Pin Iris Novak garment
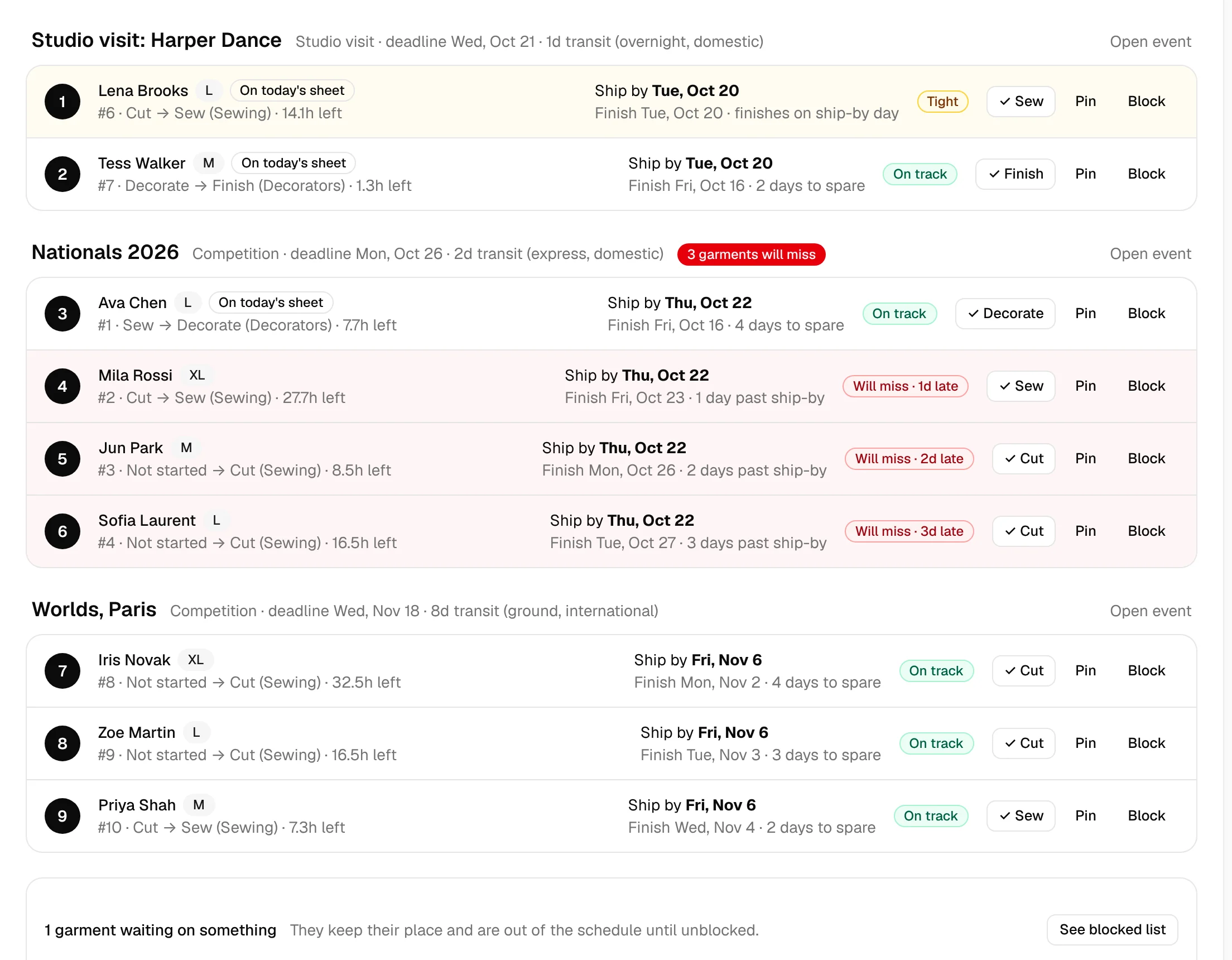The image size is (1232, 960). (x=1085, y=670)
